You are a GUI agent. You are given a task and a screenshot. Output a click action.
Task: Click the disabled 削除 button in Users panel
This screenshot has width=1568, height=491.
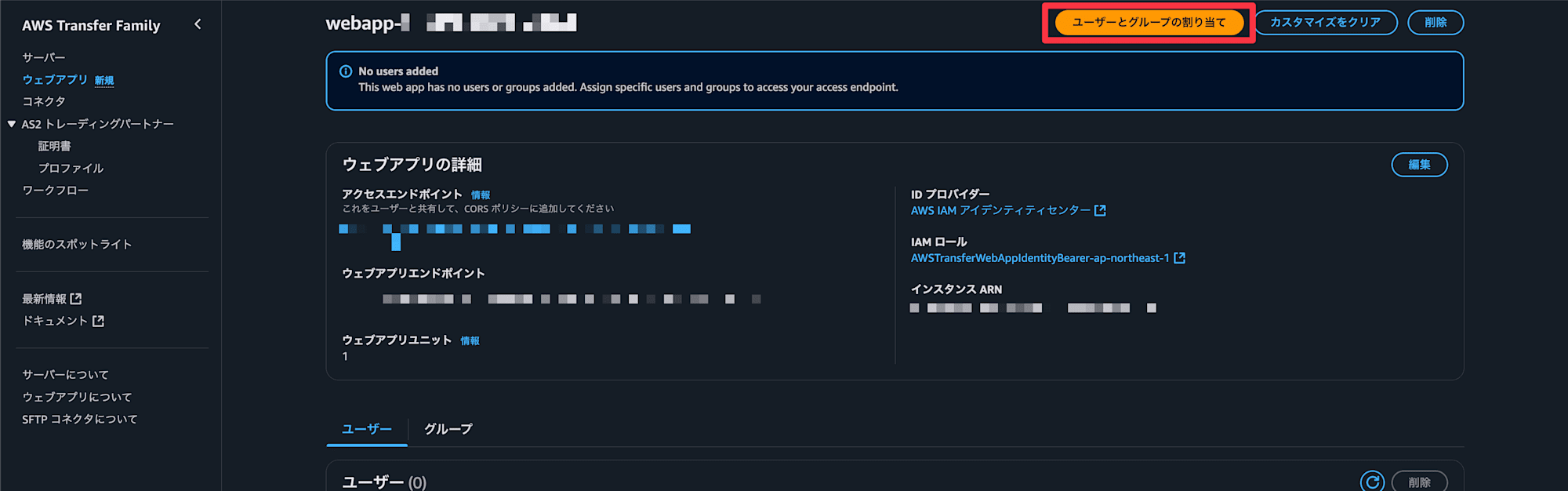click(1419, 482)
